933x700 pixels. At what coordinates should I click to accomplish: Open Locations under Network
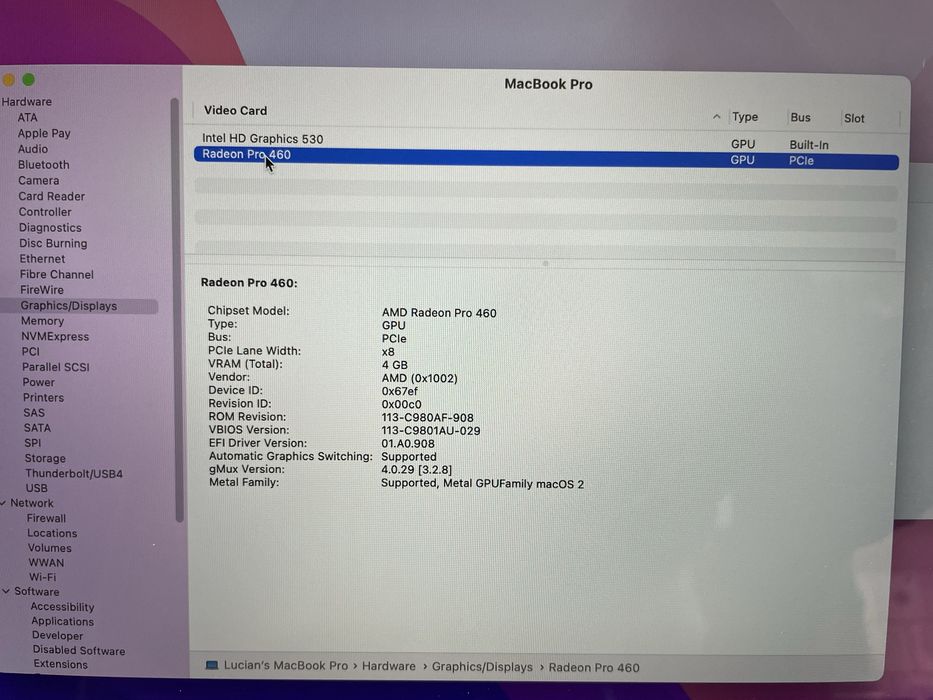pyautogui.click(x=52, y=533)
